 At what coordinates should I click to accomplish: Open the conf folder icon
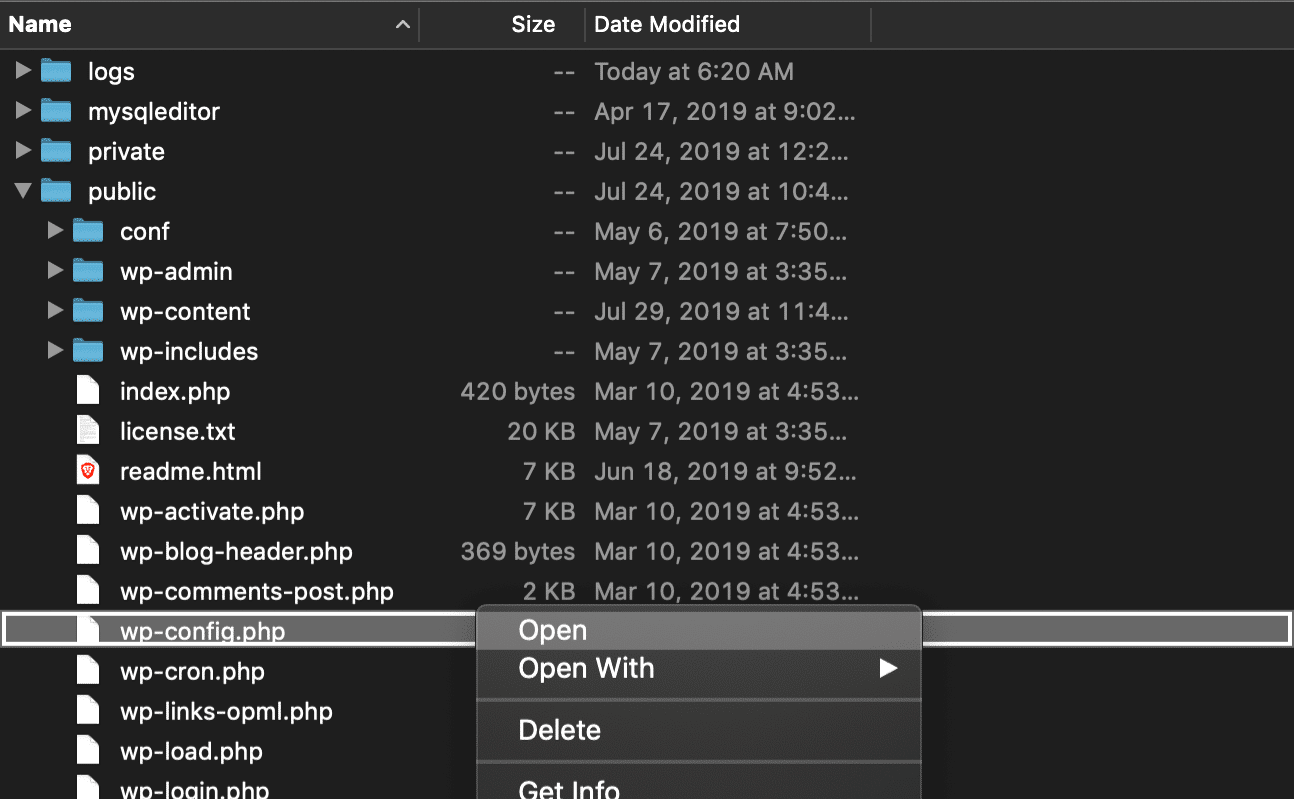(88, 230)
